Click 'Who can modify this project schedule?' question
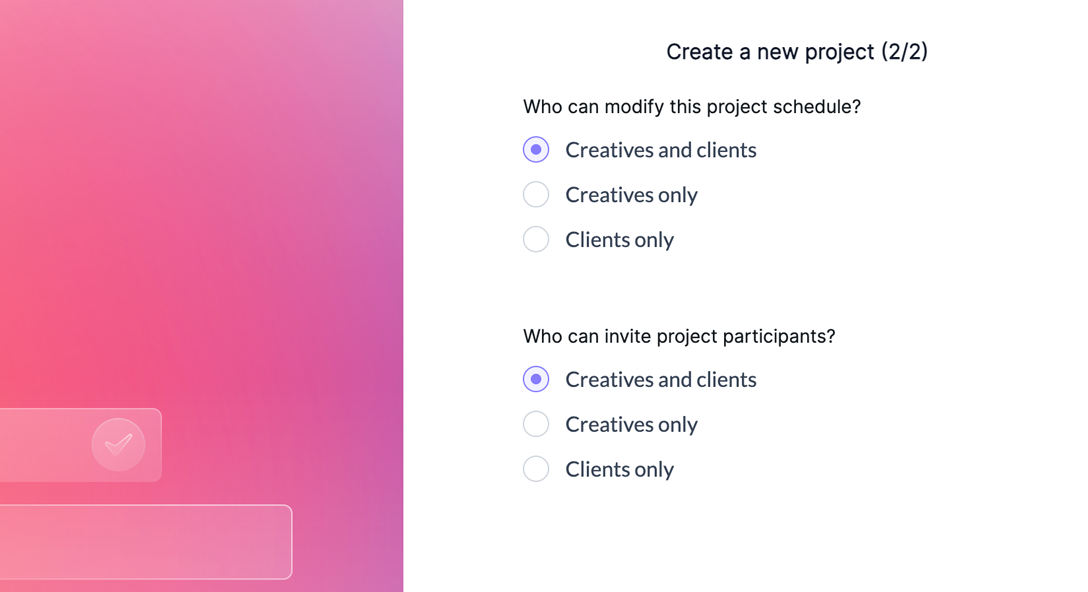1088x592 pixels. tap(691, 107)
